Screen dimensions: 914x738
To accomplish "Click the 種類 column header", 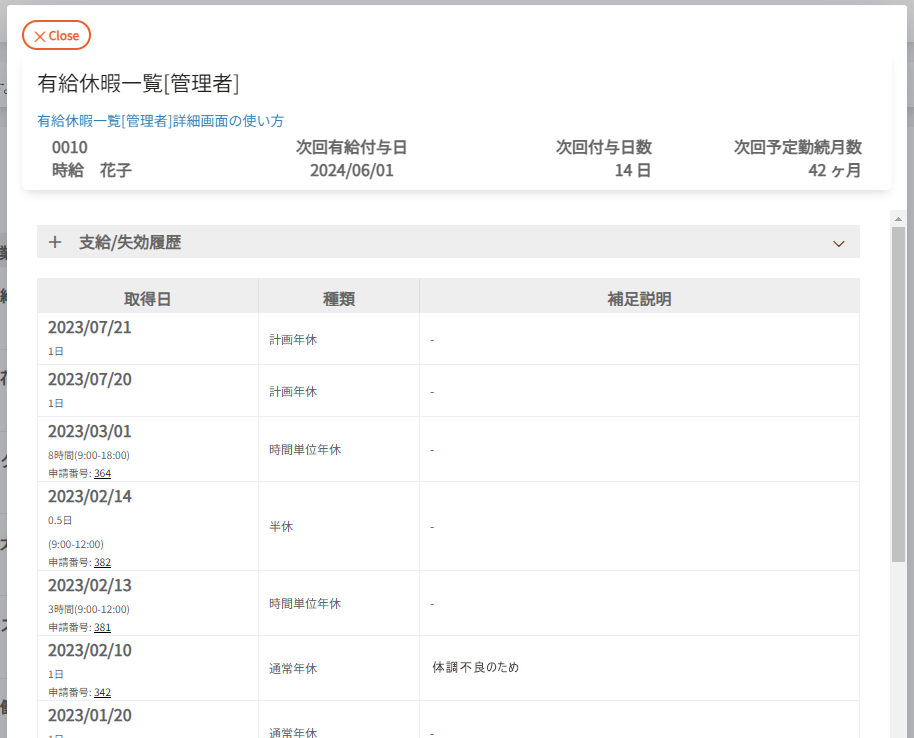I will tap(338, 298).
